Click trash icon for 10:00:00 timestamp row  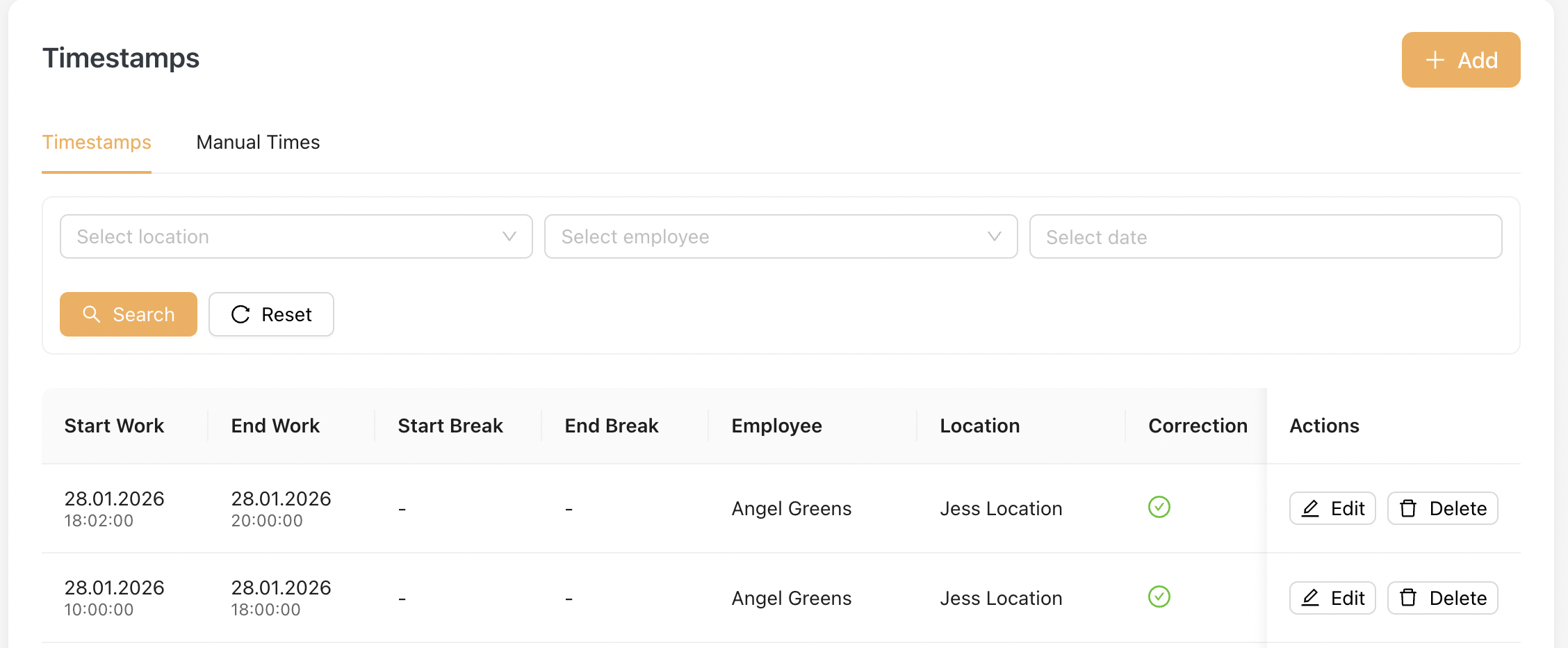(x=1408, y=598)
